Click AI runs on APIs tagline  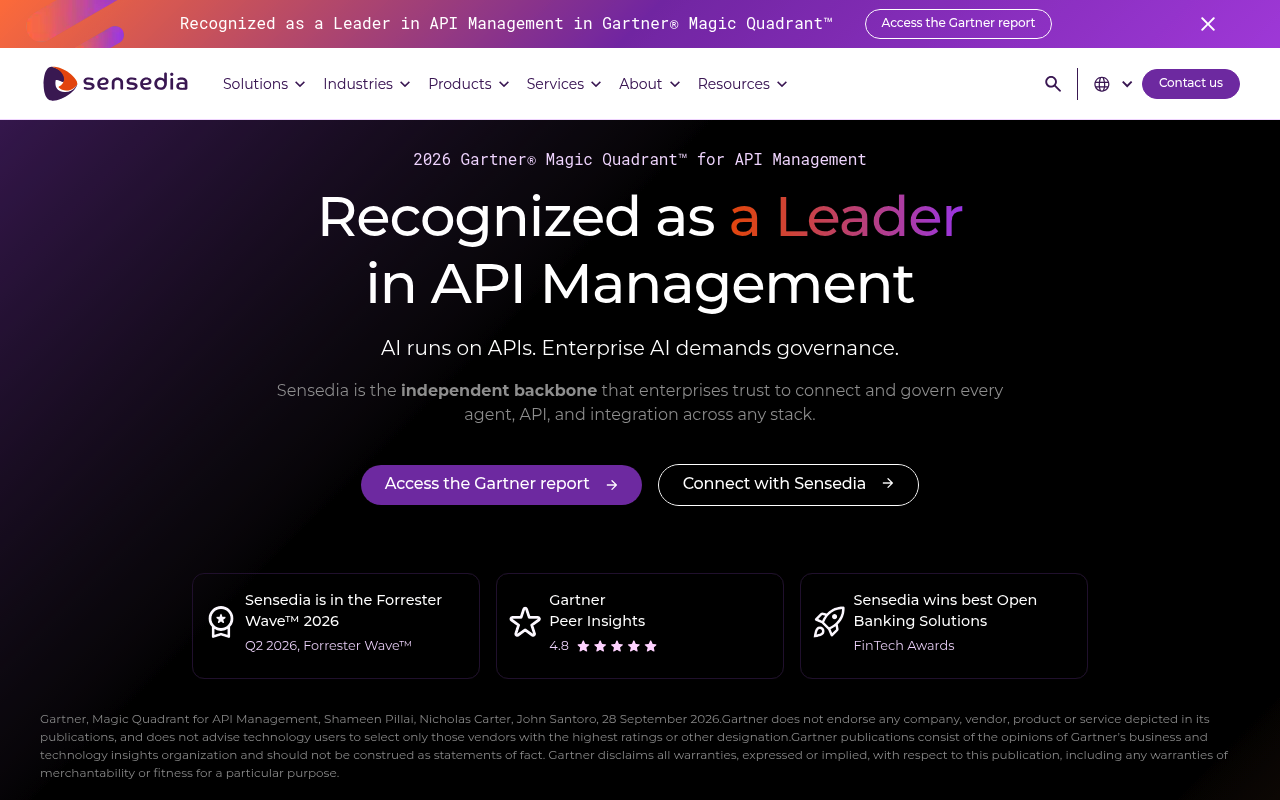tap(640, 348)
